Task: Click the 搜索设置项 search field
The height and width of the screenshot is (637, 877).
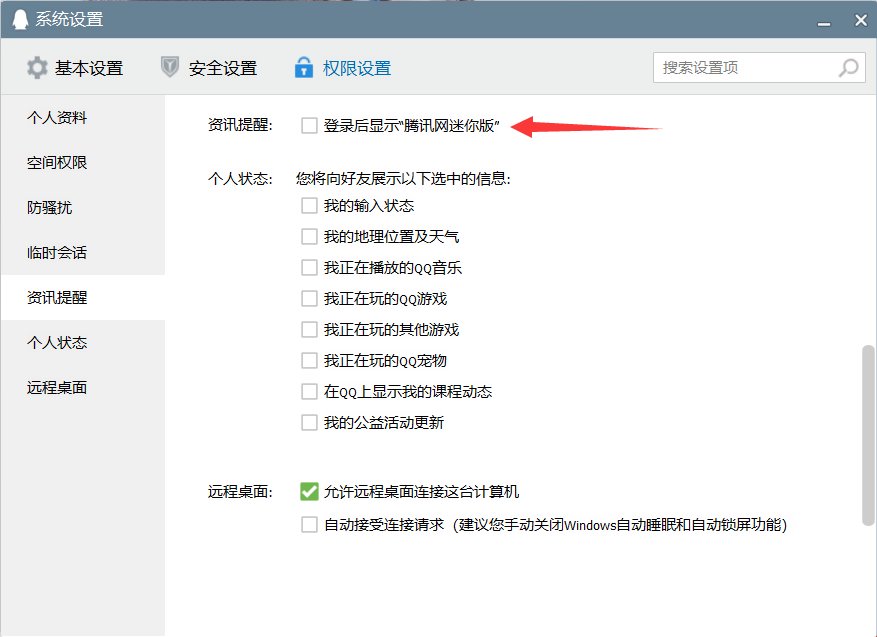Action: (x=740, y=67)
